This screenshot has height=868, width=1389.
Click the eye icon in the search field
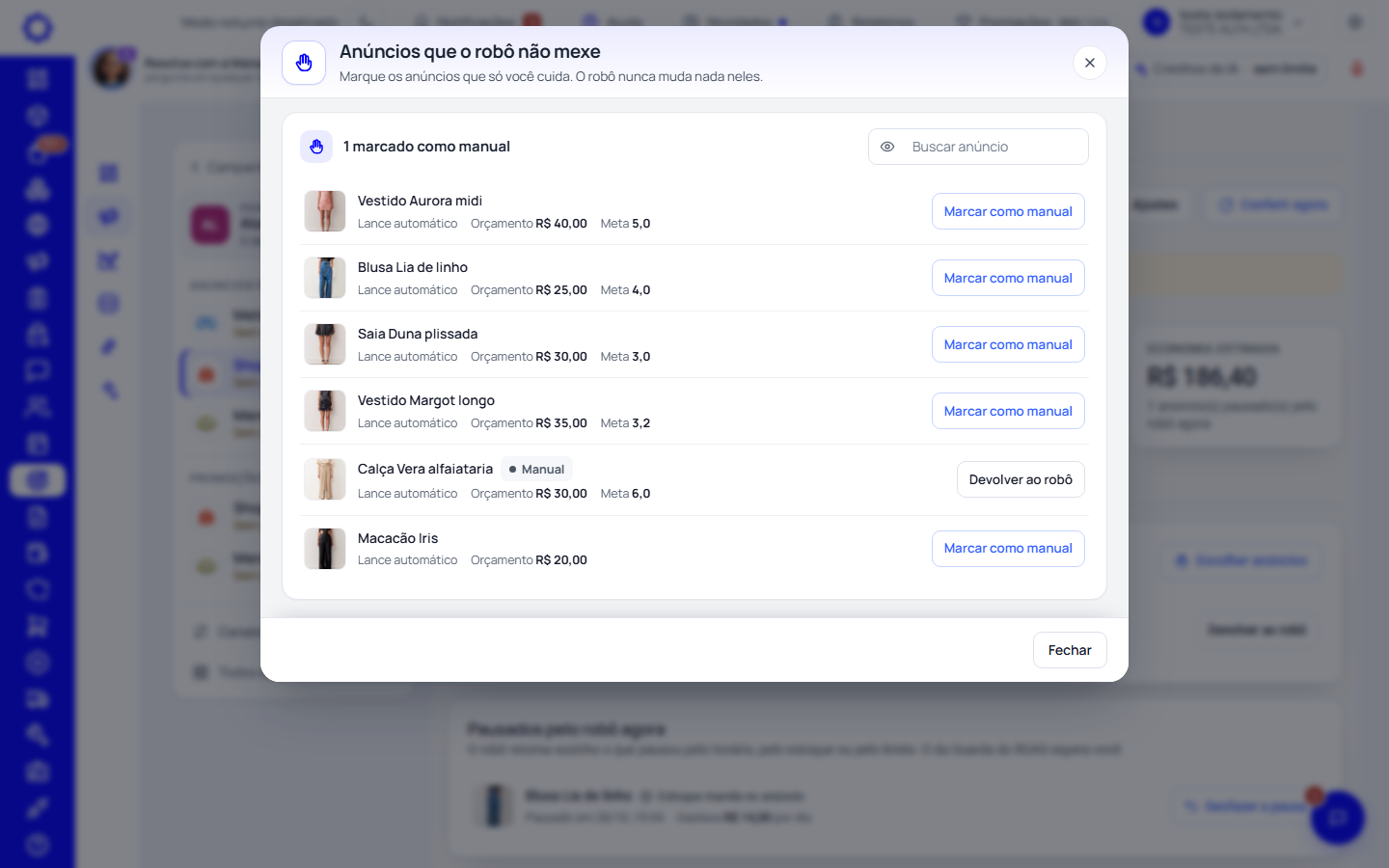click(x=887, y=147)
